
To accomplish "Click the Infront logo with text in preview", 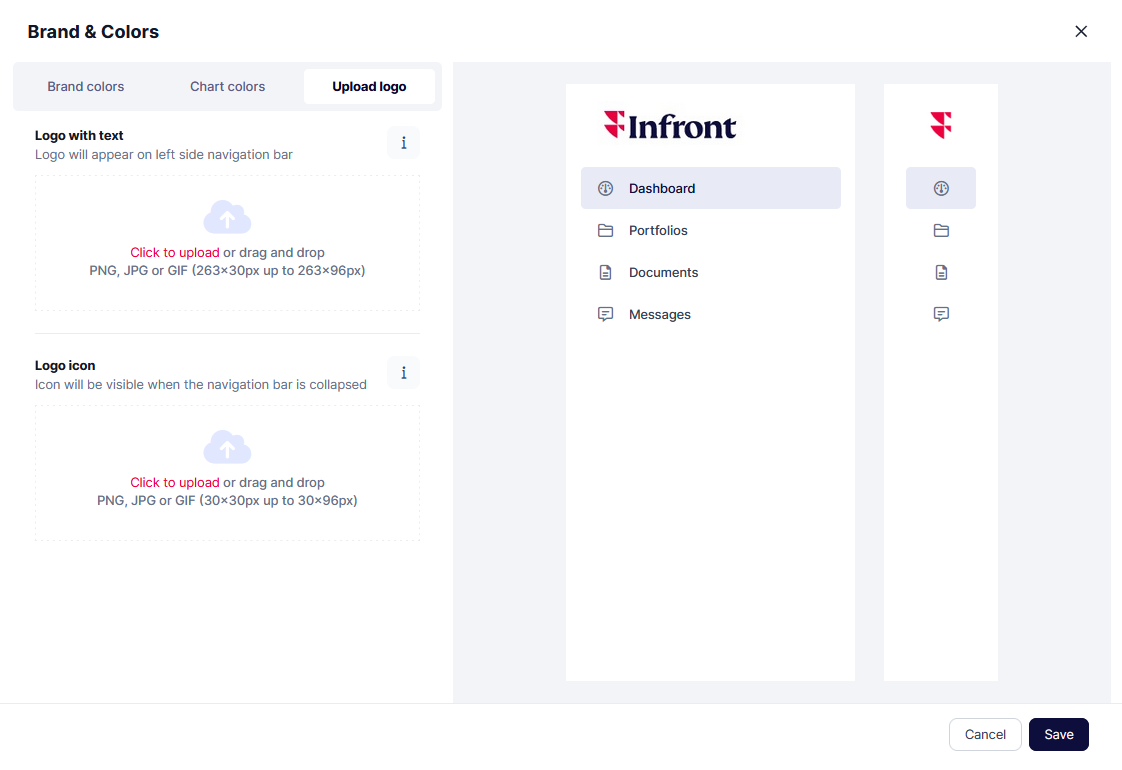I will click(x=670, y=125).
